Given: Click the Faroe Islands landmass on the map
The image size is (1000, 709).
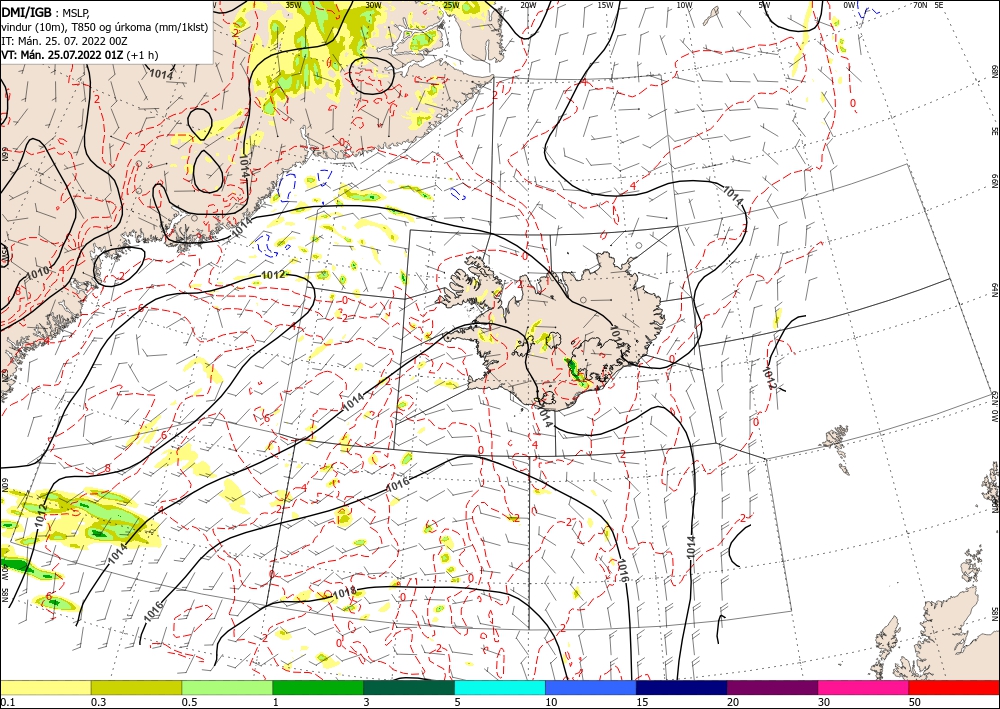Looking at the screenshot, I should click(835, 438).
